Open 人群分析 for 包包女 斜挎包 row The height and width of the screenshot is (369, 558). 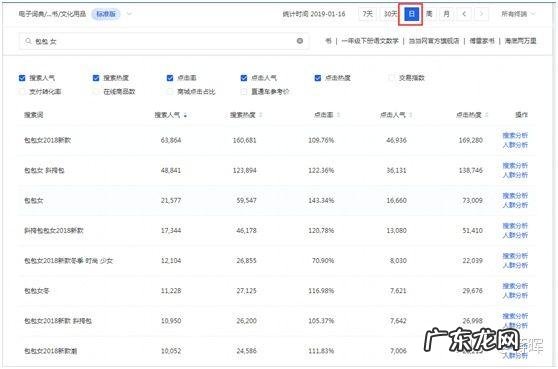(515, 175)
